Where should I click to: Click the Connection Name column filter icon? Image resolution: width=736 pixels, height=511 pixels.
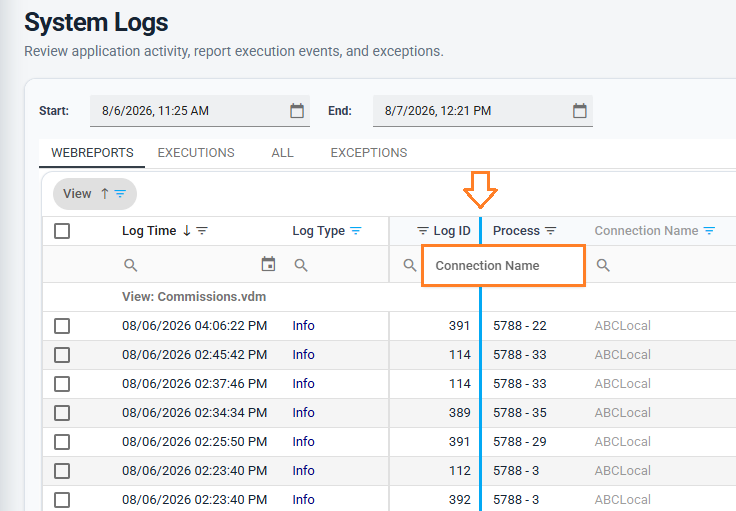[709, 231]
